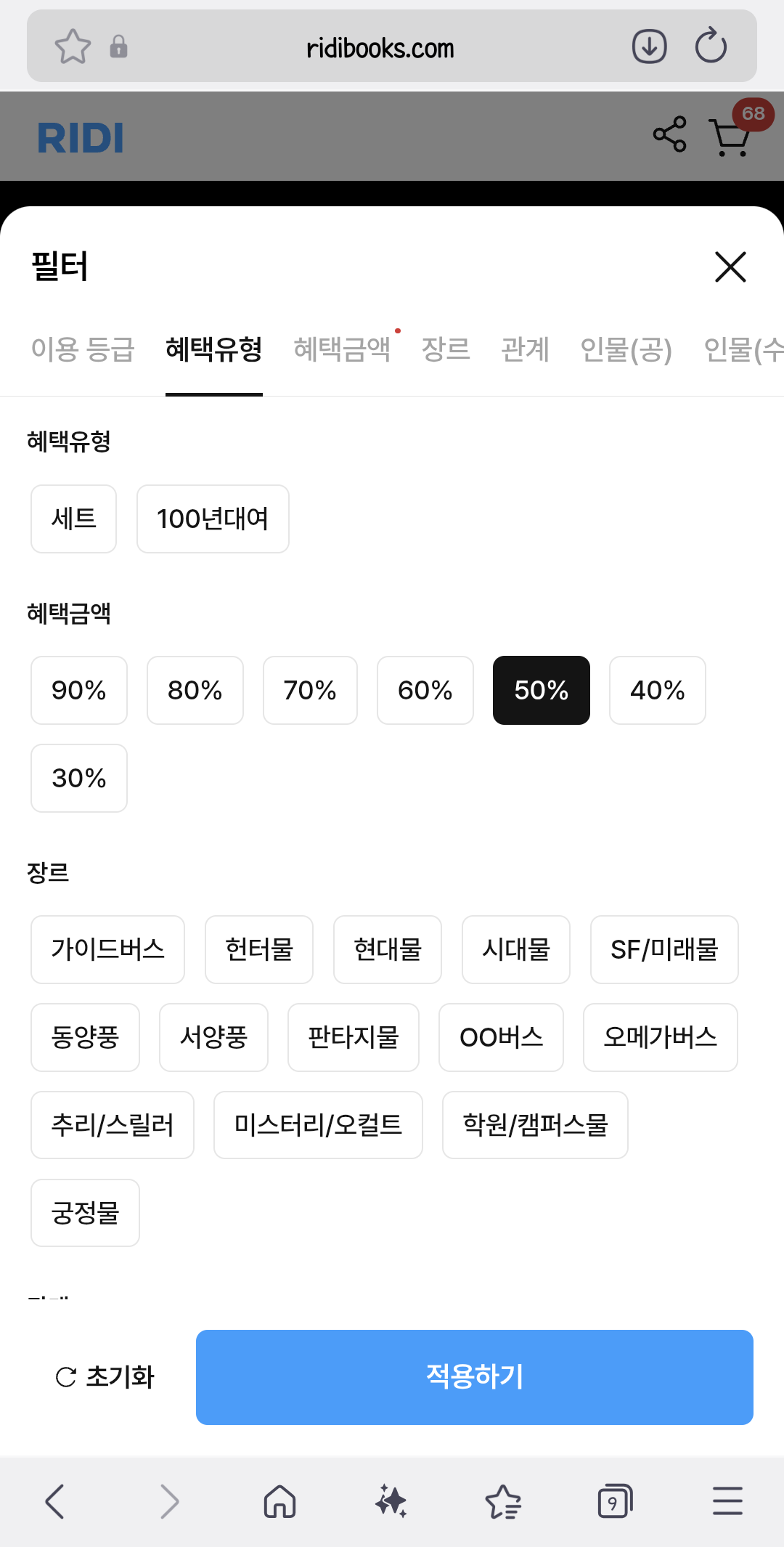Close the filter panel with X
The height and width of the screenshot is (1547, 784).
point(730,267)
